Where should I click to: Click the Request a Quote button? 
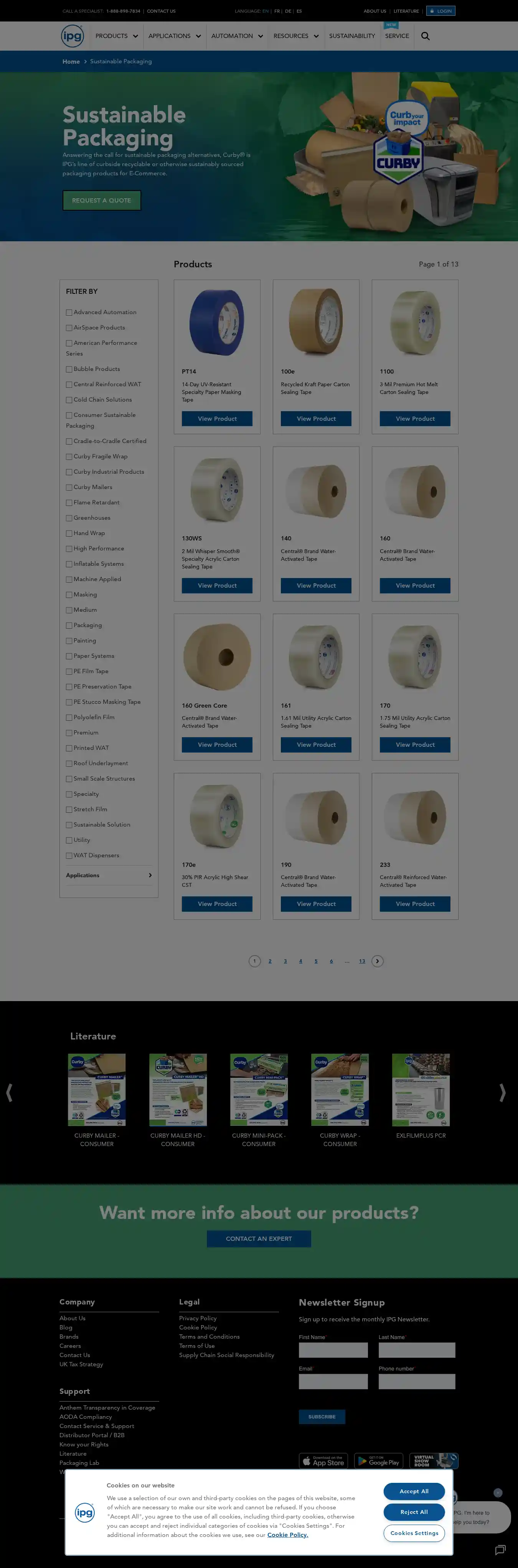click(x=102, y=200)
